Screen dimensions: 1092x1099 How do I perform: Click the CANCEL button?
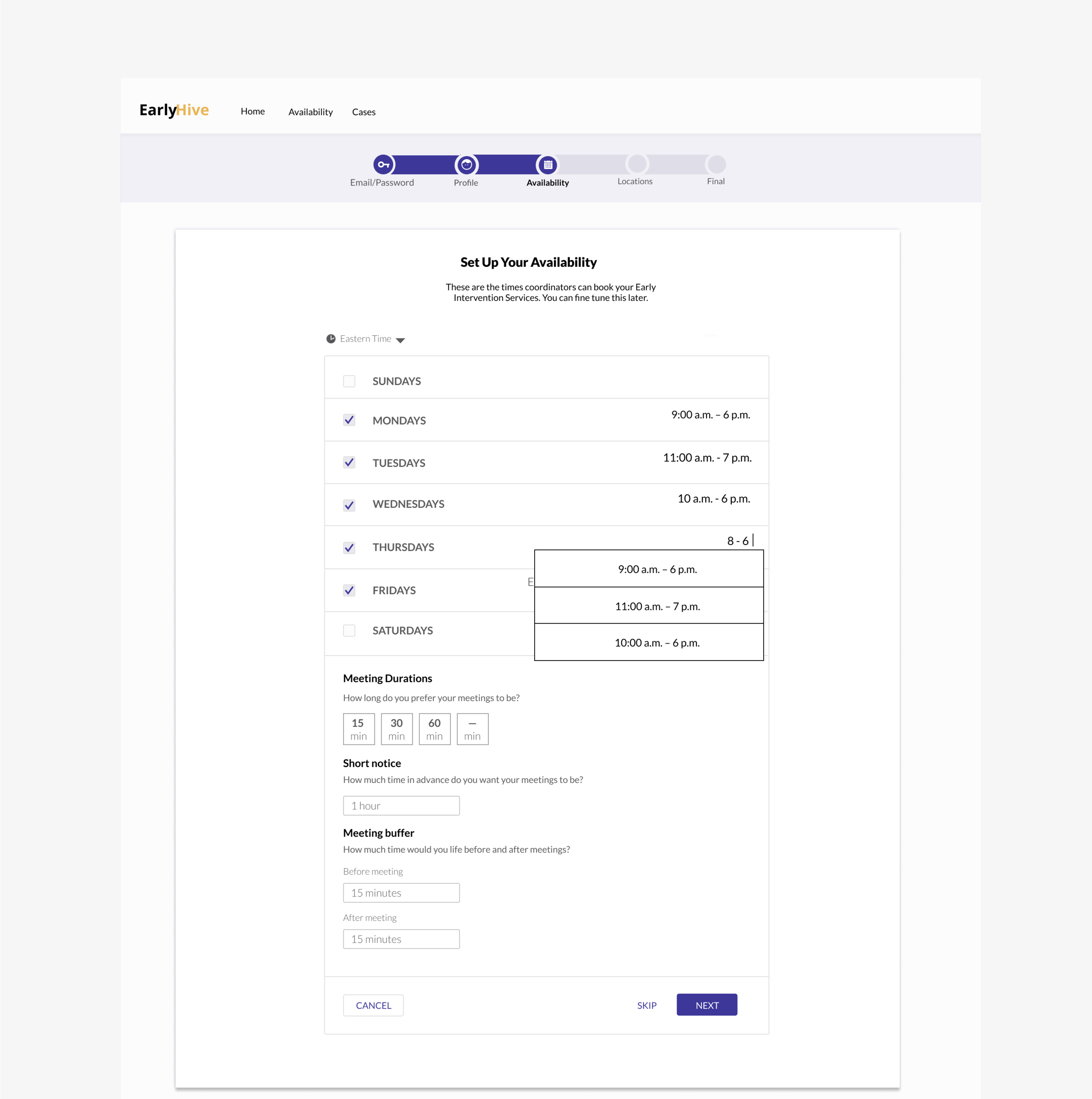point(373,1006)
